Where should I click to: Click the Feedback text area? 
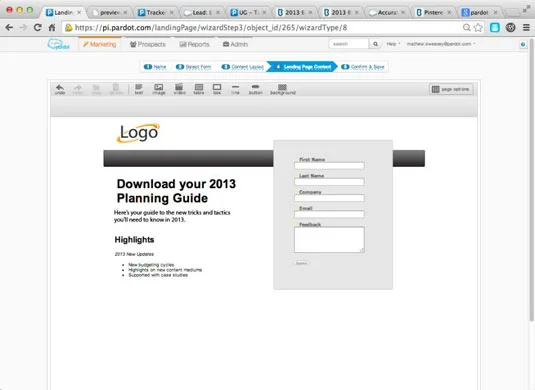pyautogui.click(x=329, y=240)
